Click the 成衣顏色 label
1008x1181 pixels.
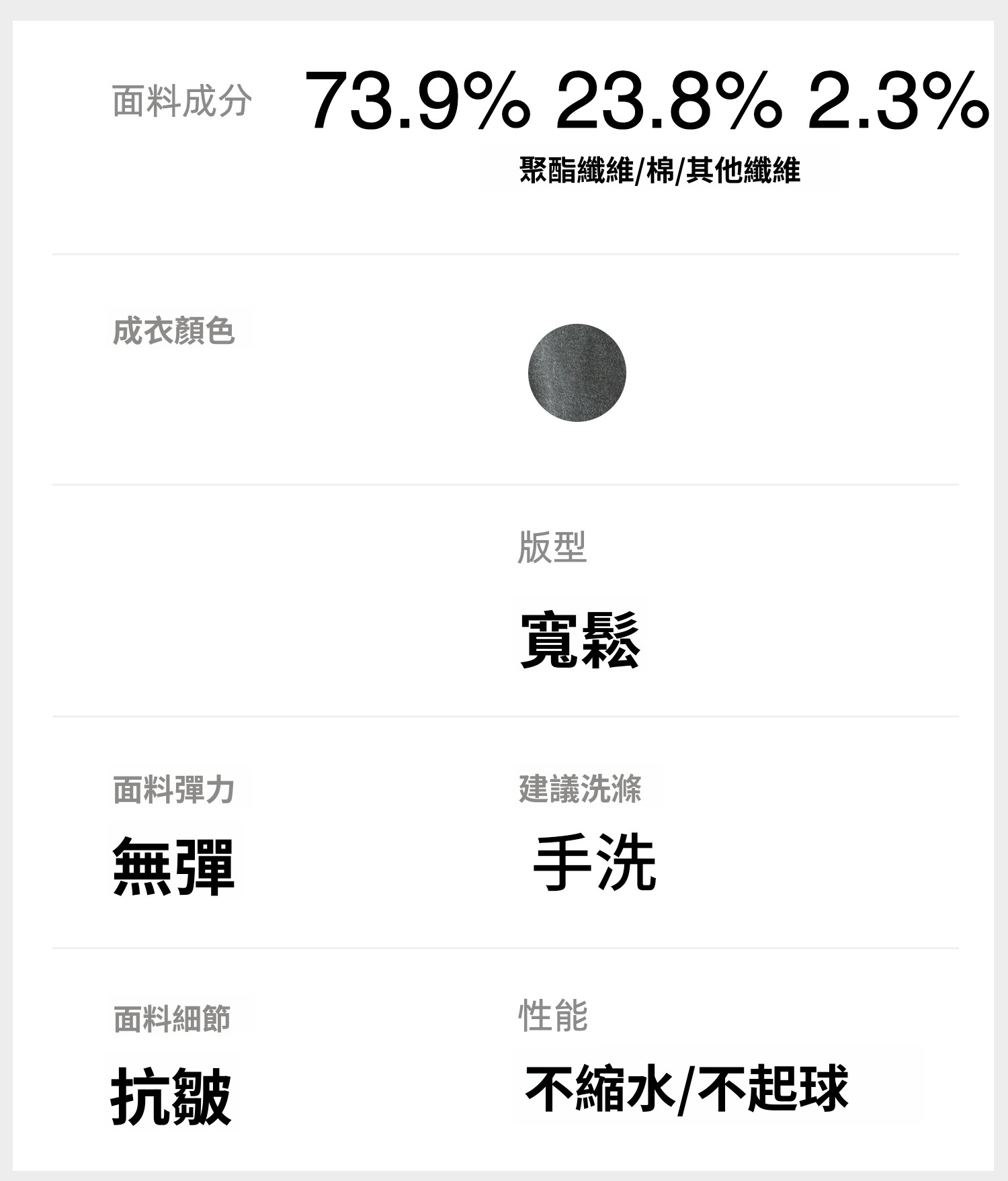coord(173,331)
